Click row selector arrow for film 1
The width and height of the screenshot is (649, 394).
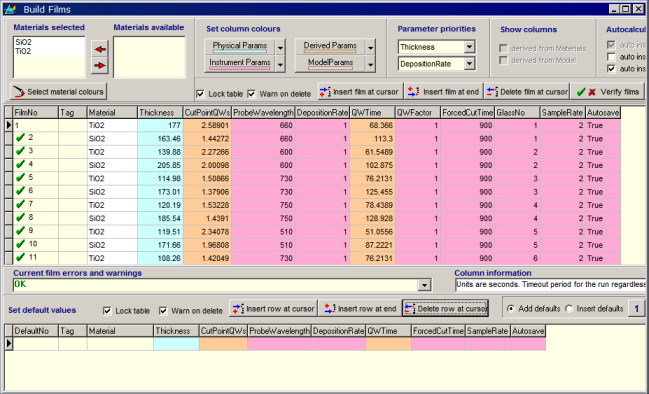[x=9, y=125]
